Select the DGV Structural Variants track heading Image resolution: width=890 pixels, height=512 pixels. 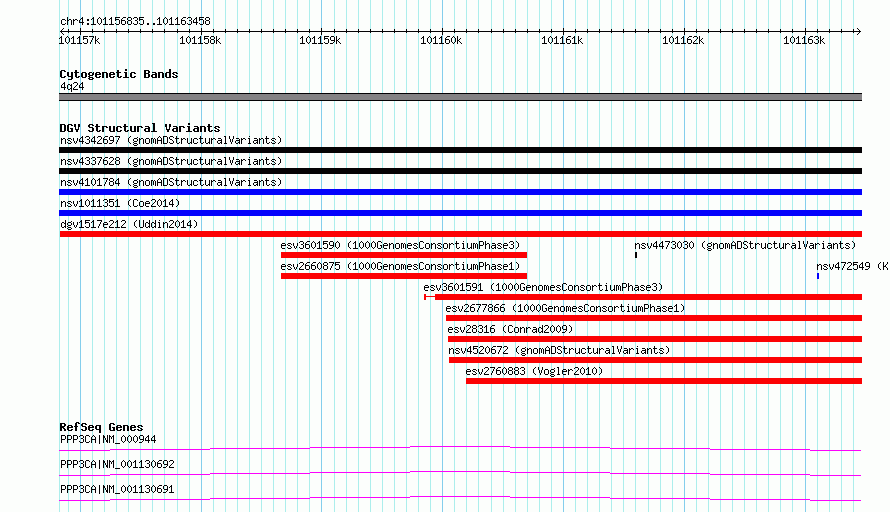(x=140, y=128)
